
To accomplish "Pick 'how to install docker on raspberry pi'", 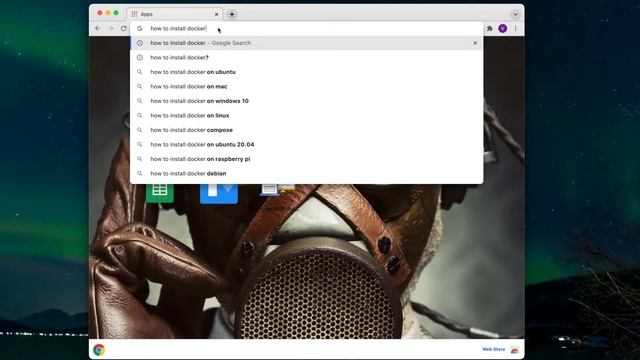I will [307, 159].
